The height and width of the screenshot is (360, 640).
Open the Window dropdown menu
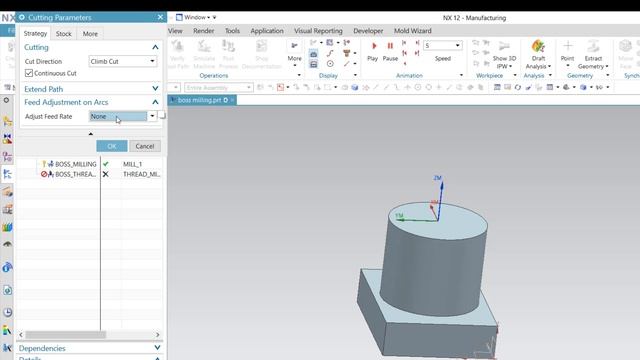coord(196,18)
